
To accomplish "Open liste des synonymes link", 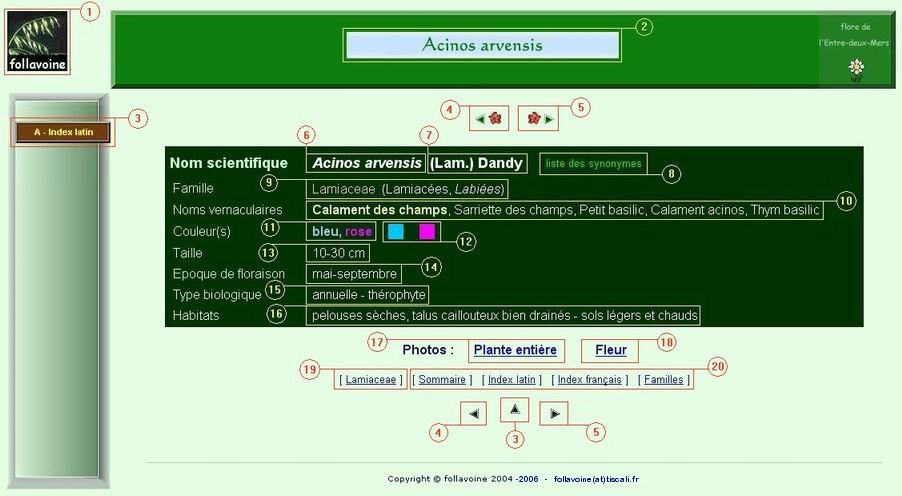I will pos(593,163).
